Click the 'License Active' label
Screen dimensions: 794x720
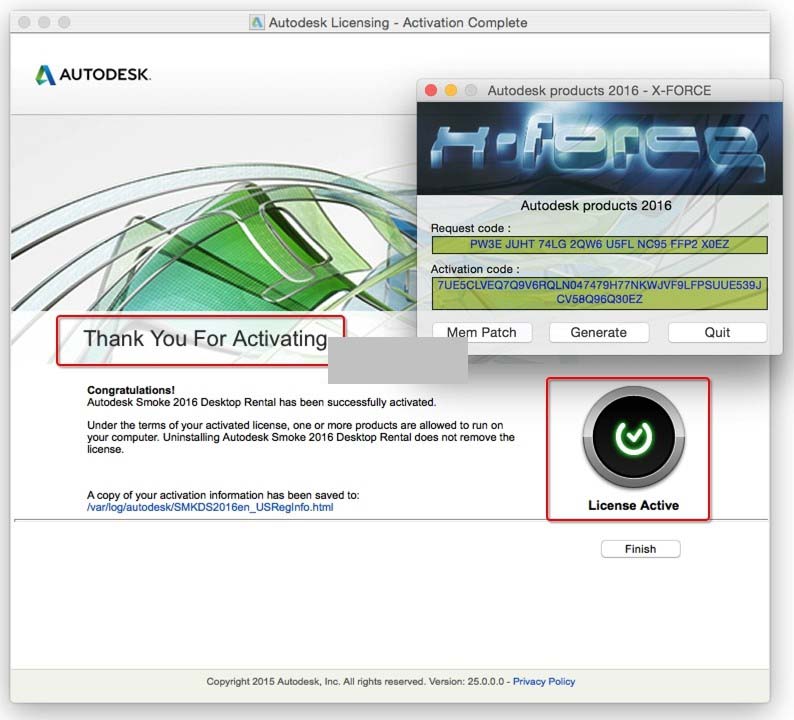(x=633, y=505)
